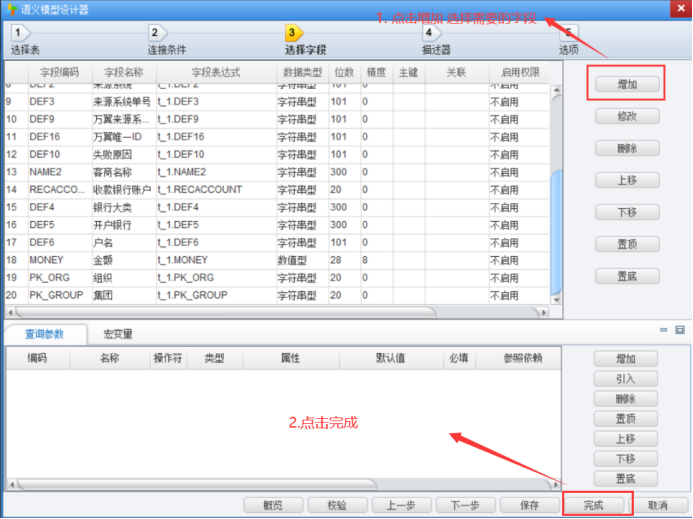This screenshot has width=693, height=519.
Task: Go to wizard step 2 连接条件
Action: [166, 40]
